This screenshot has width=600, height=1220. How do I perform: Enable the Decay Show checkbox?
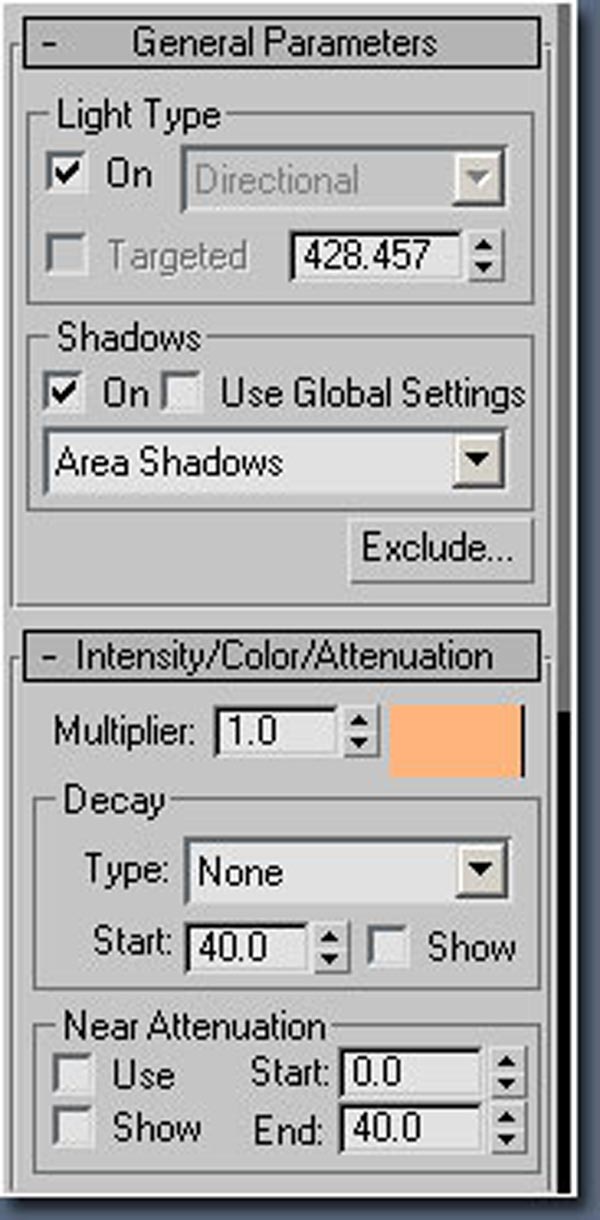pos(388,947)
